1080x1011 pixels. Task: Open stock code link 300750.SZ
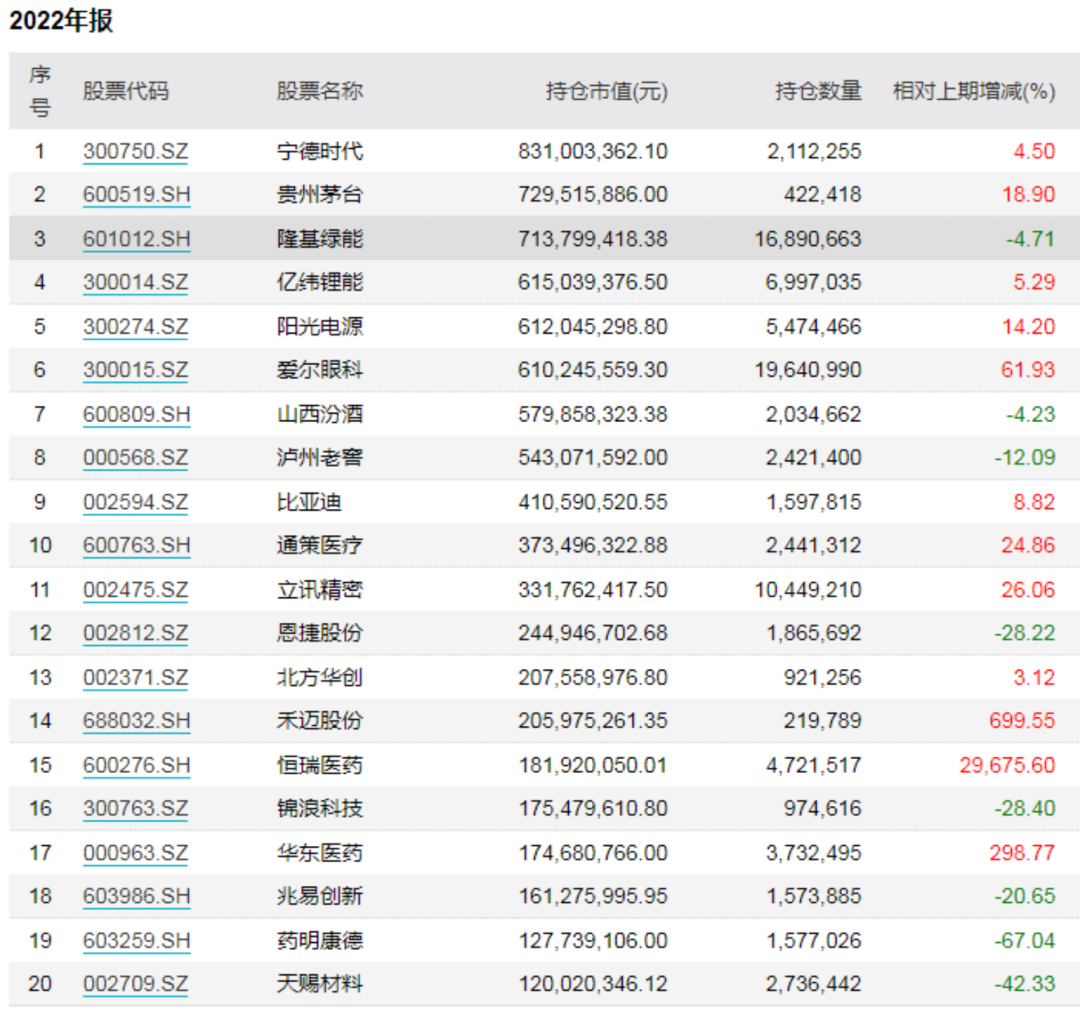(x=136, y=151)
